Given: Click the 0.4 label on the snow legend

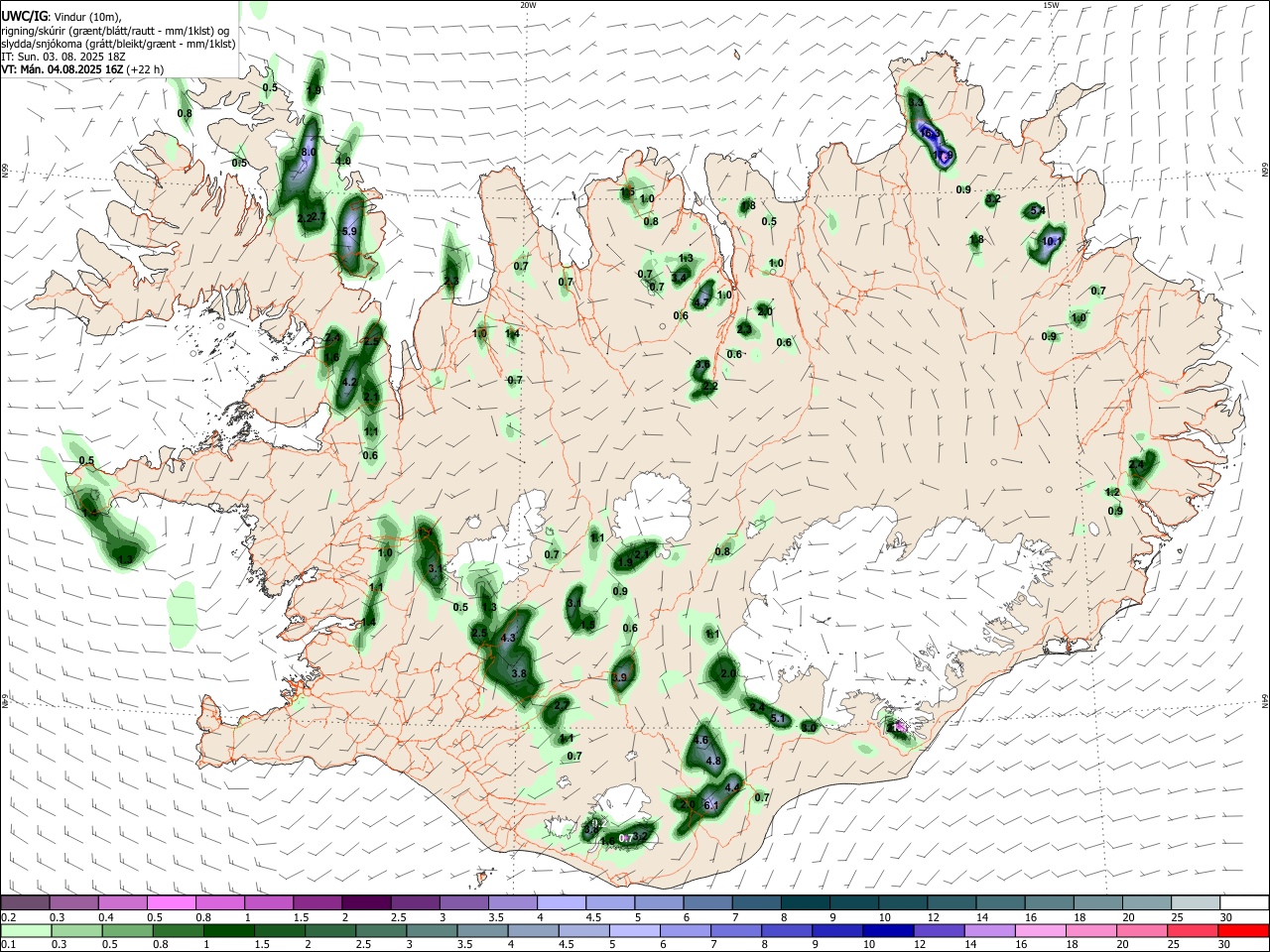Looking at the screenshot, I should [x=107, y=917].
